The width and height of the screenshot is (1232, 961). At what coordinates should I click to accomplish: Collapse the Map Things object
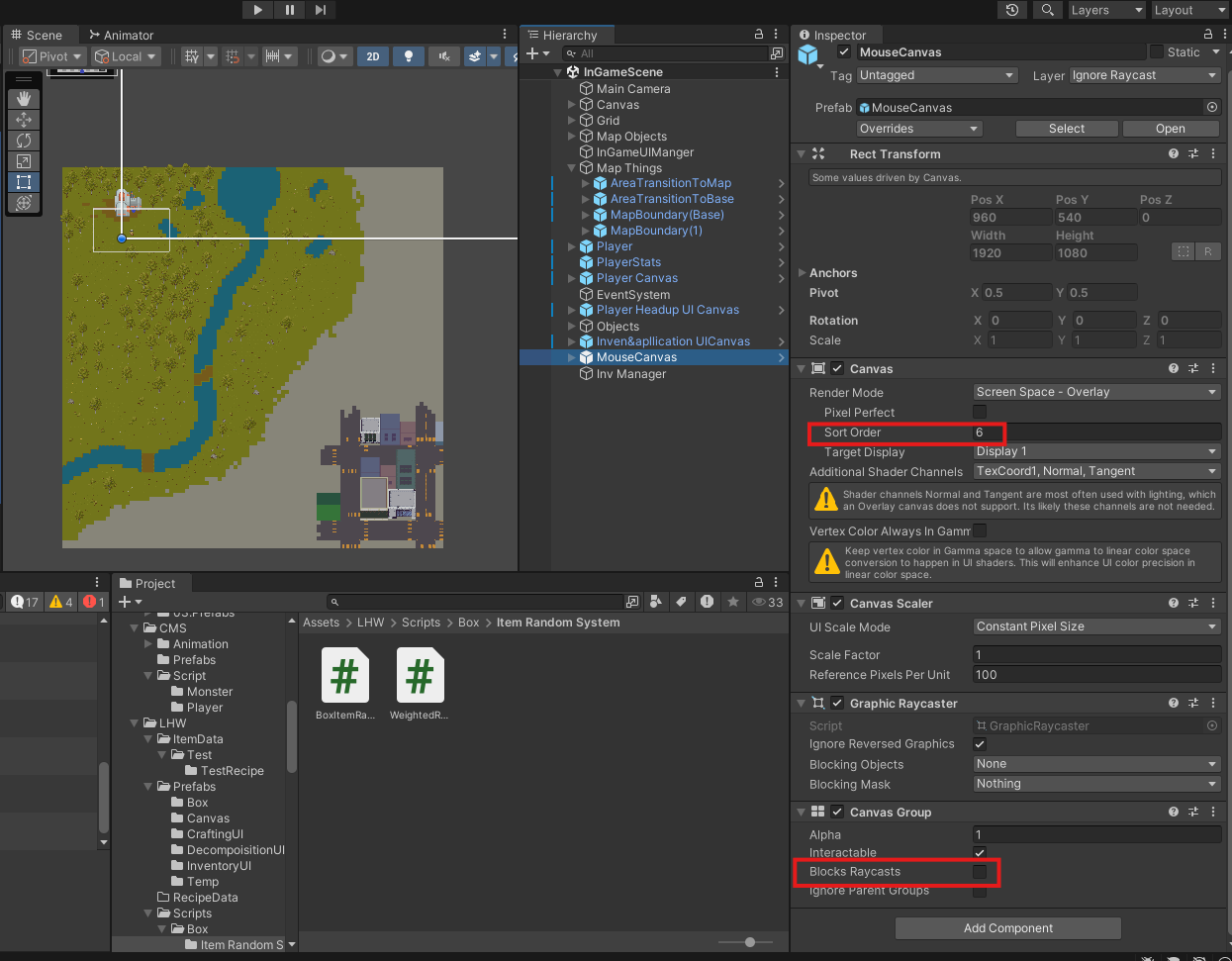click(x=572, y=168)
